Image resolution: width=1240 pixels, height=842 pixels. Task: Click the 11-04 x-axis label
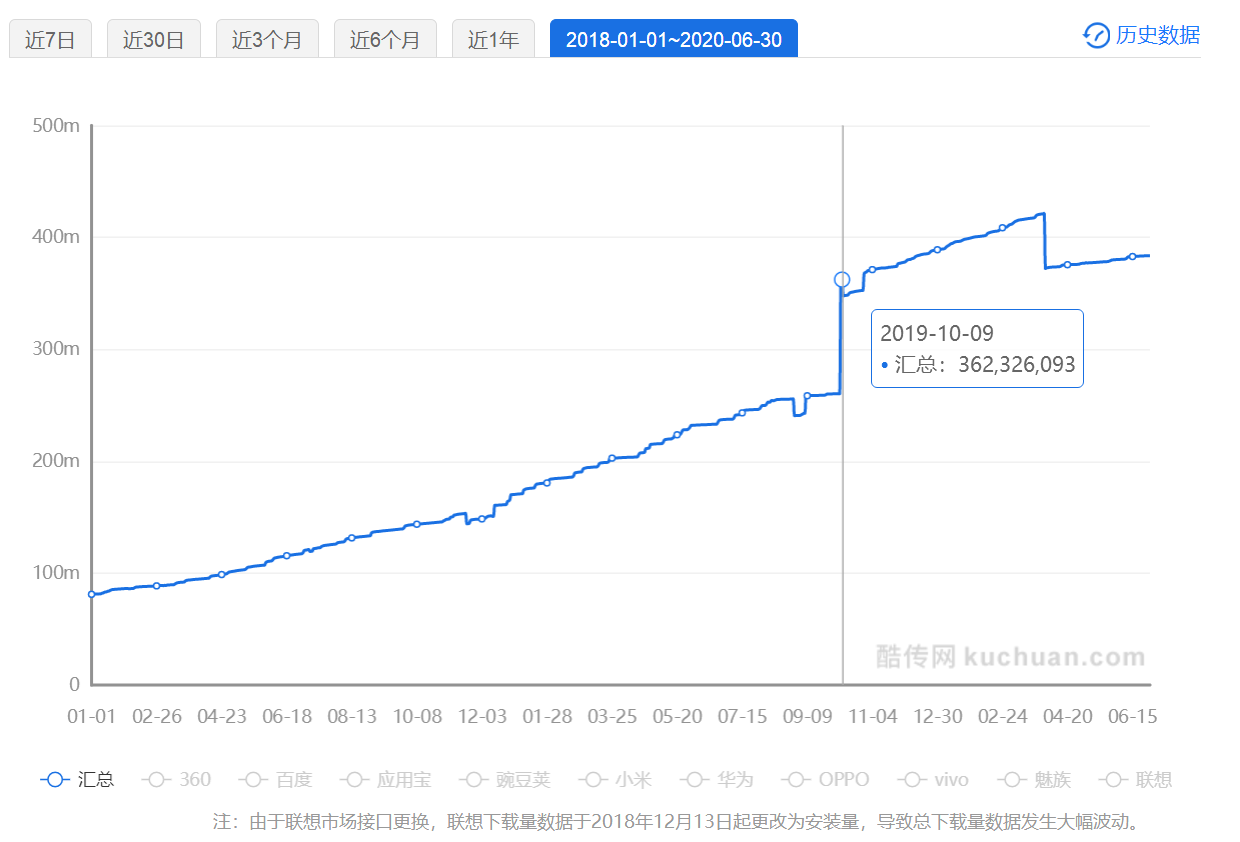click(x=872, y=716)
